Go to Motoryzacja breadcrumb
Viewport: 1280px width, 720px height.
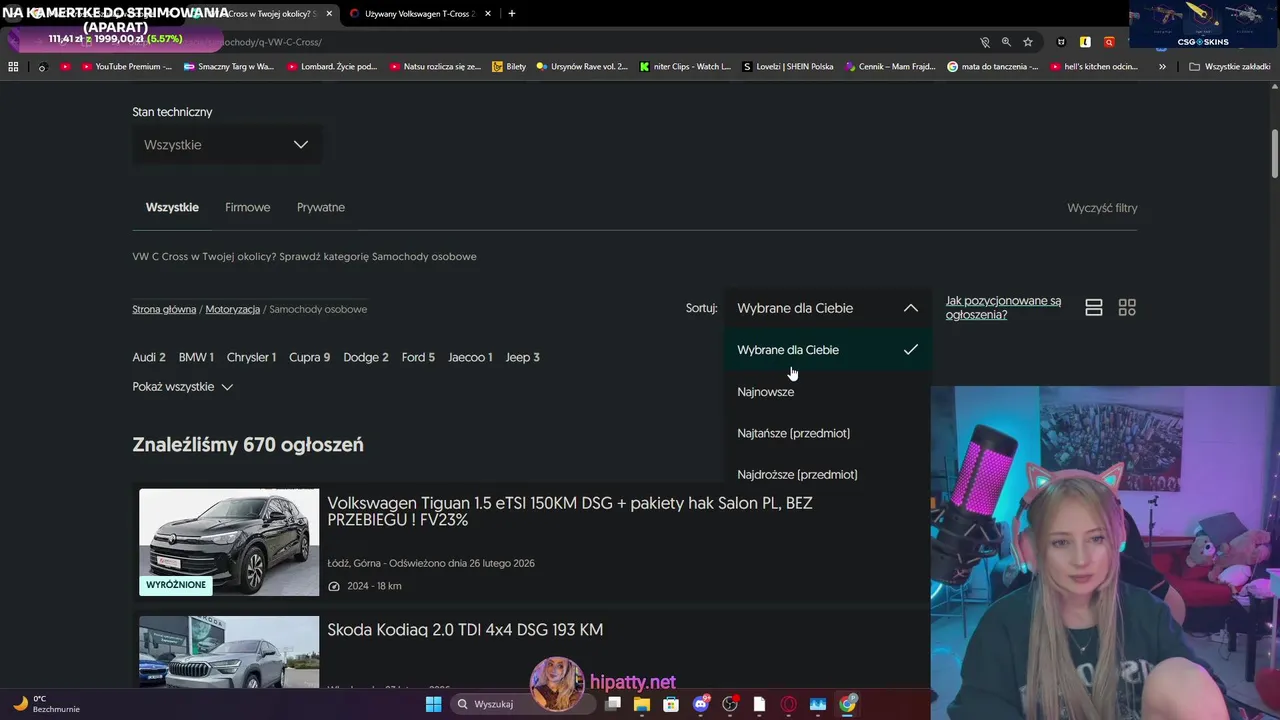click(x=233, y=310)
